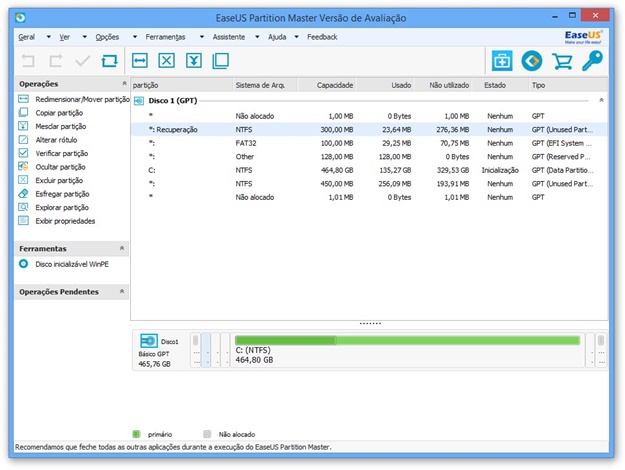This screenshot has height=470, width=625.
Task: Open the shopping cart purchase icon
Action: pos(562,61)
